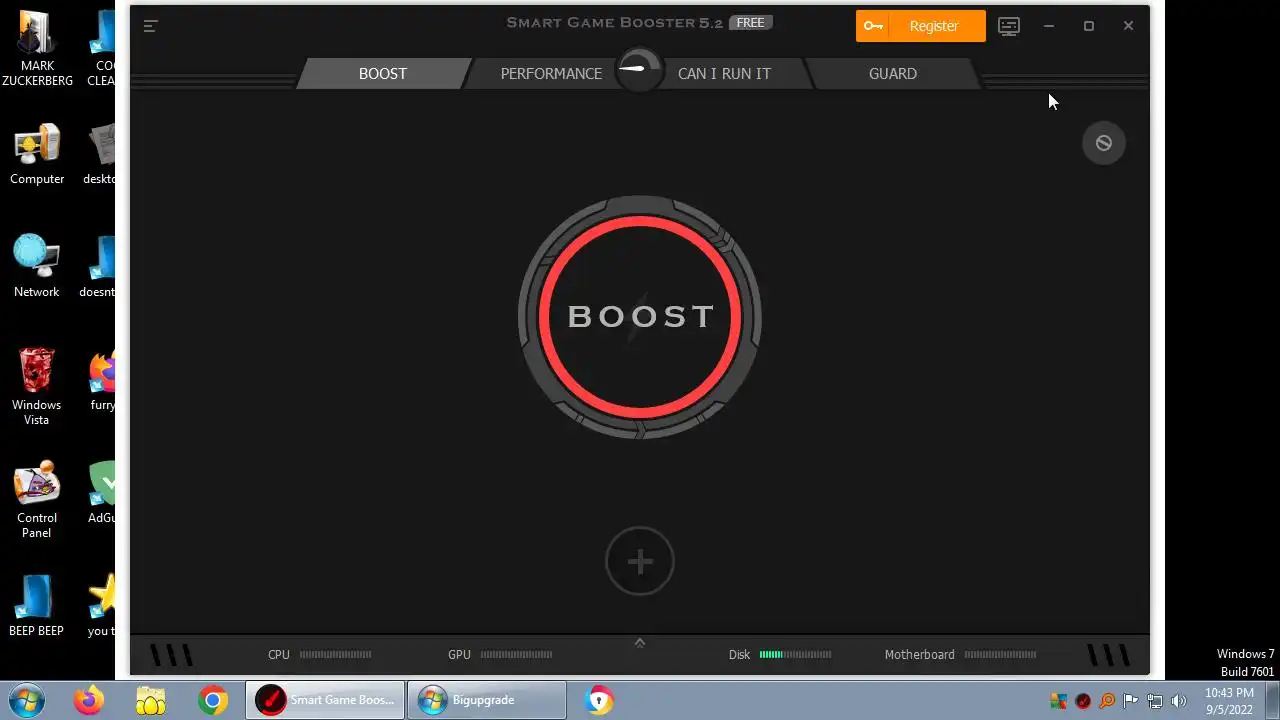Expand the bottom hardware panel with the up chevron
1280x720 pixels.
640,643
